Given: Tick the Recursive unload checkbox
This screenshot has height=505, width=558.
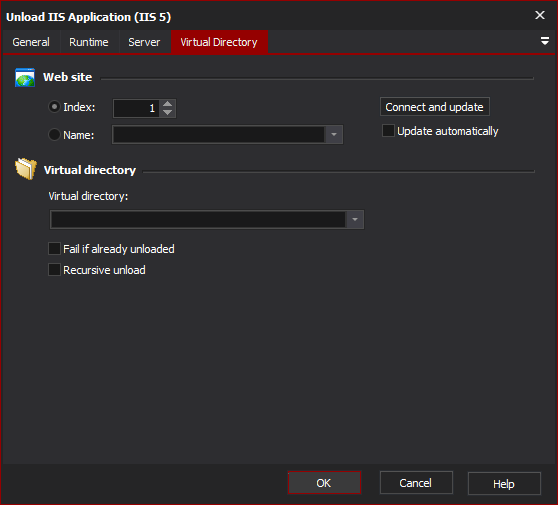Looking at the screenshot, I should coord(54,269).
